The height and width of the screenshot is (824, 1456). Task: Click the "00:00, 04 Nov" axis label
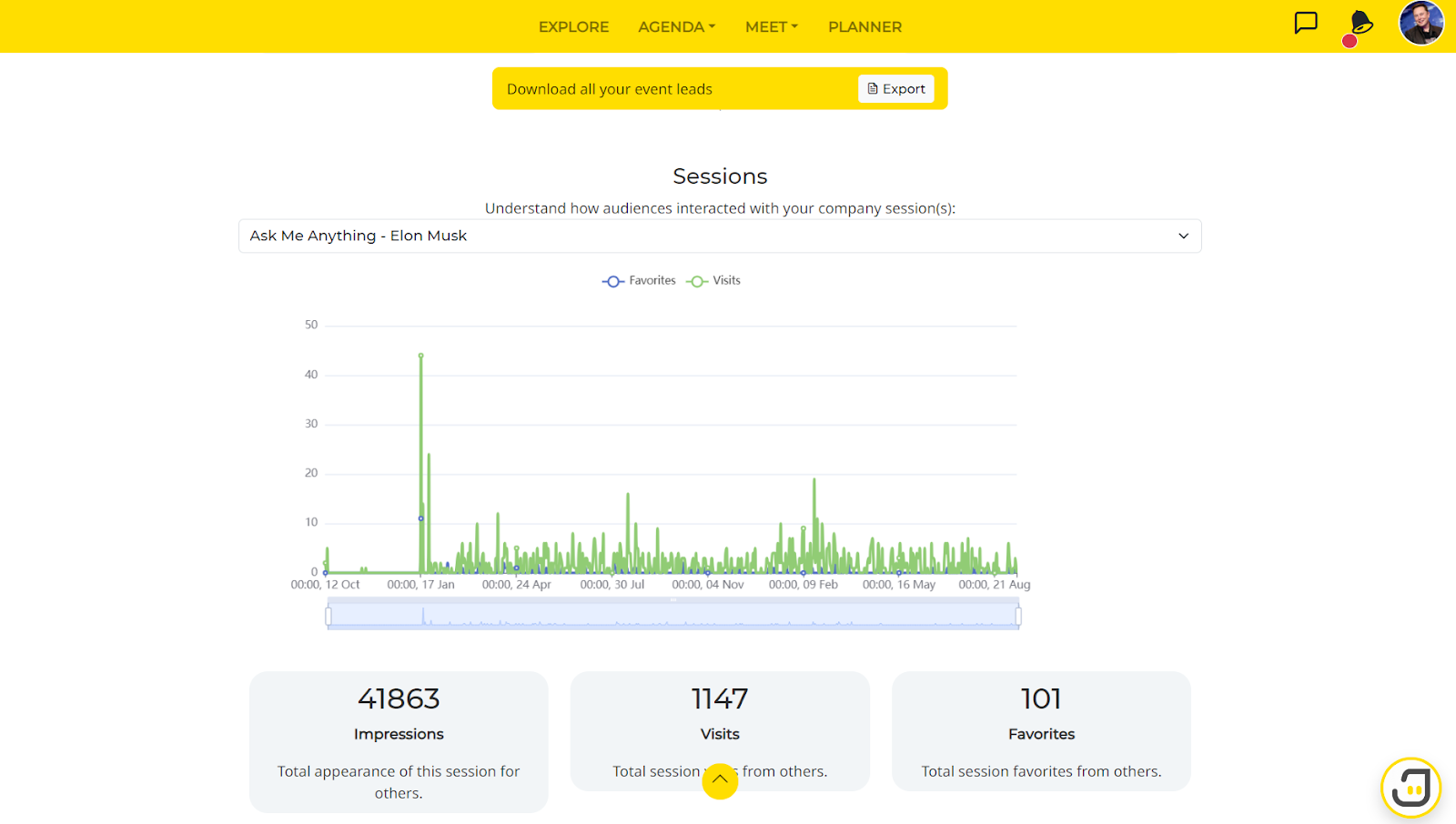(708, 585)
